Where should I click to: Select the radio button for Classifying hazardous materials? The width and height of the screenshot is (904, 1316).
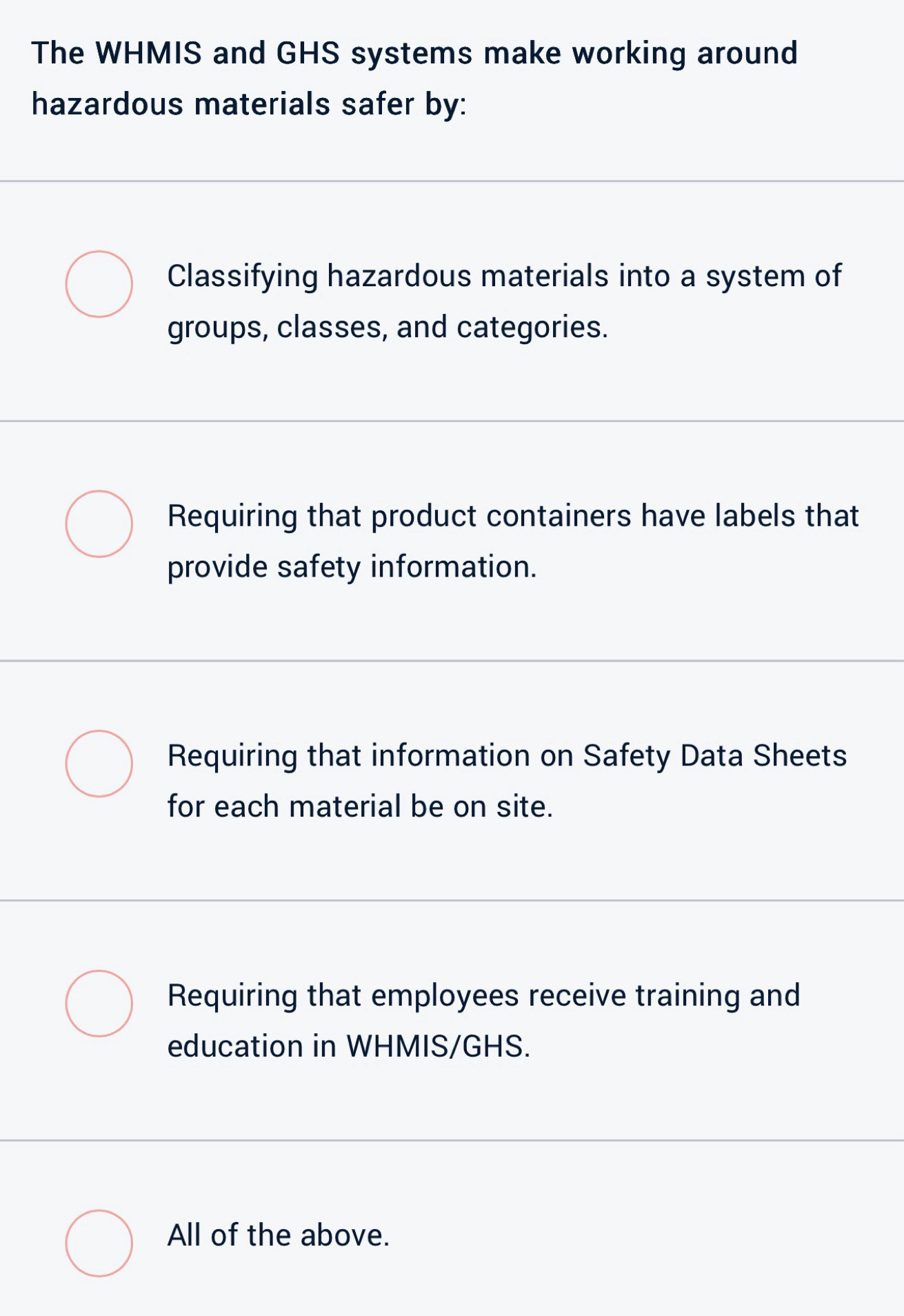(99, 284)
